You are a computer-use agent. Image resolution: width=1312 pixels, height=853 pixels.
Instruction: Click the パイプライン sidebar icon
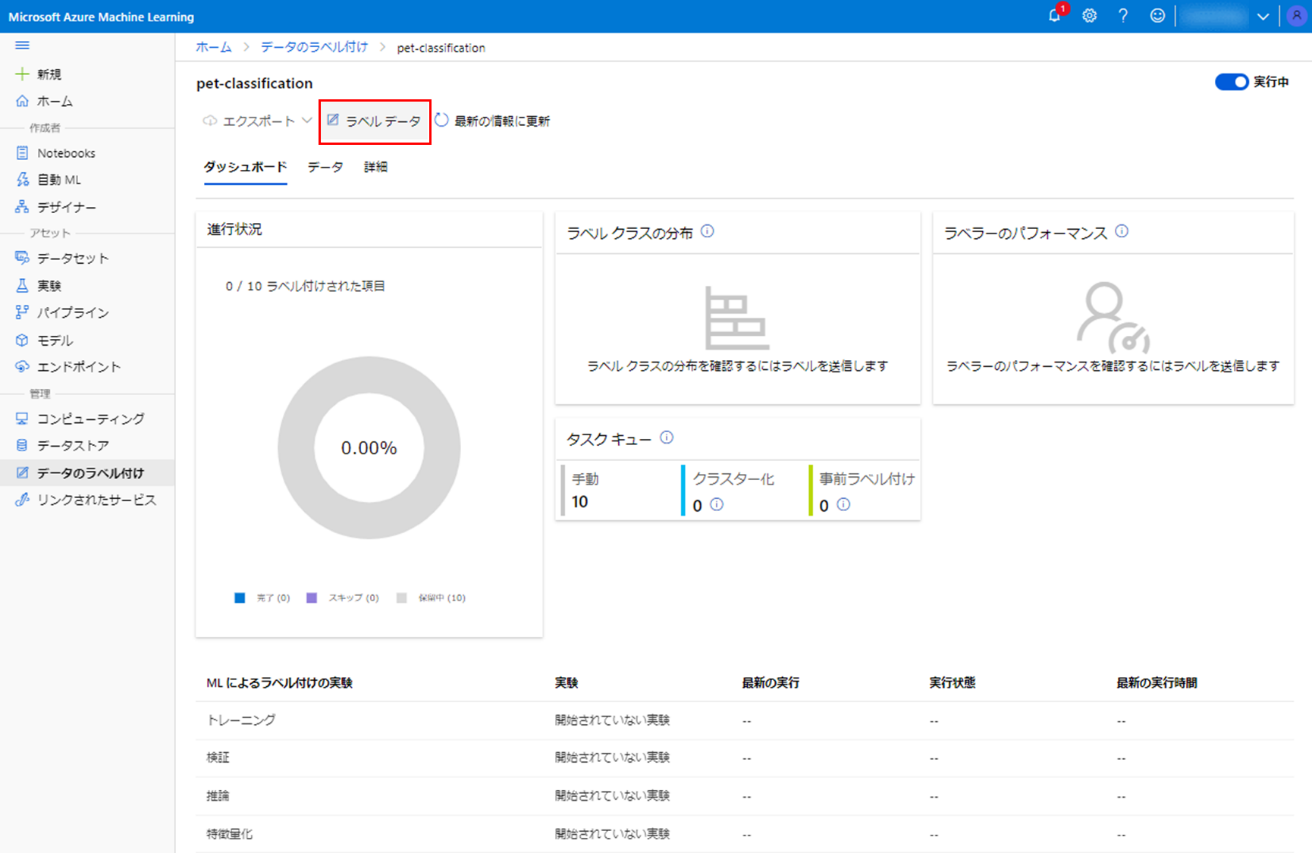tap(22, 312)
